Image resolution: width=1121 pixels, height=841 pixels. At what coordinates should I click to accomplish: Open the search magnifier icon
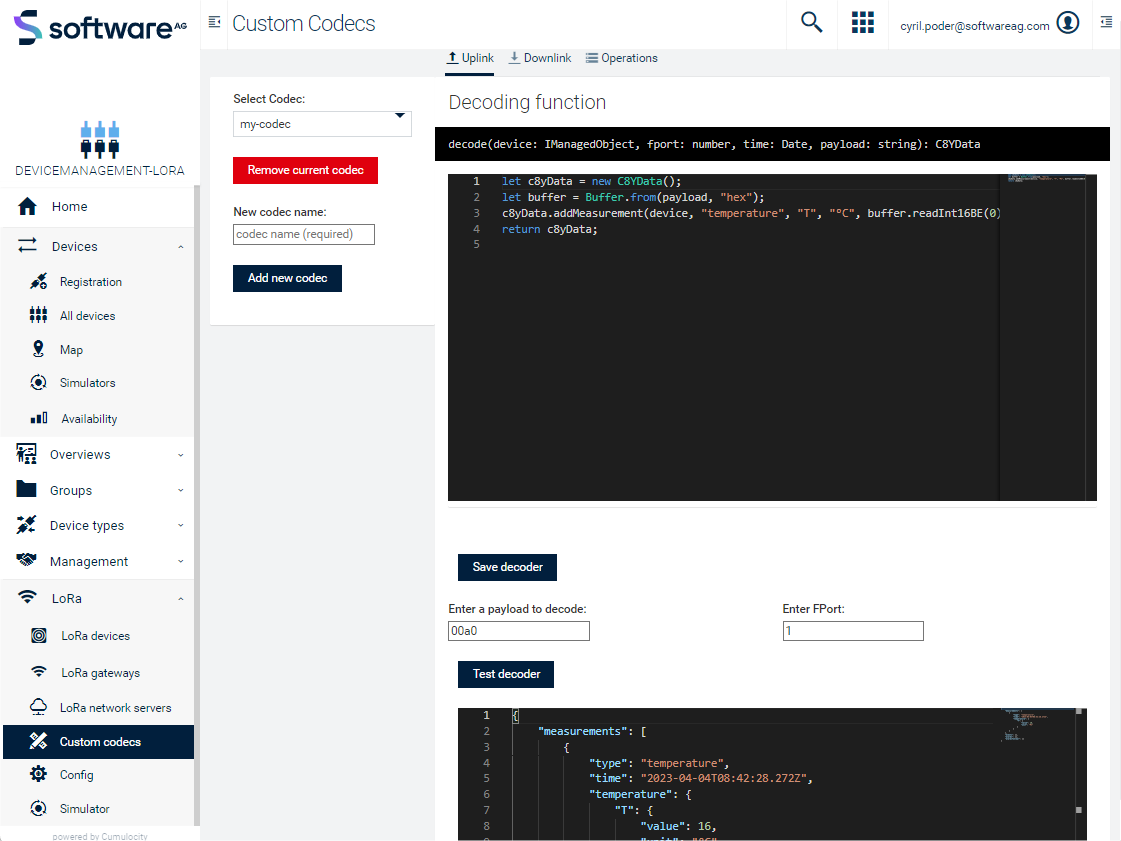(x=811, y=22)
